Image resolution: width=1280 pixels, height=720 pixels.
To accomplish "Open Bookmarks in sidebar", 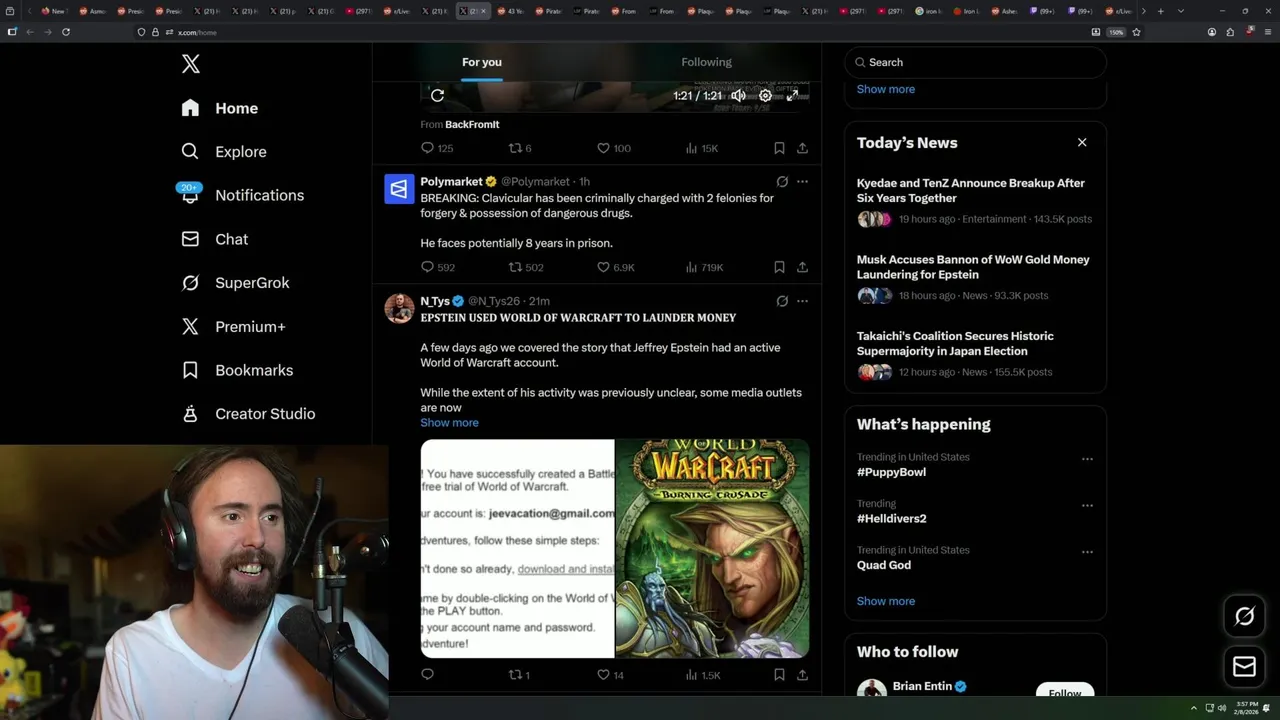I will coord(238,370).
